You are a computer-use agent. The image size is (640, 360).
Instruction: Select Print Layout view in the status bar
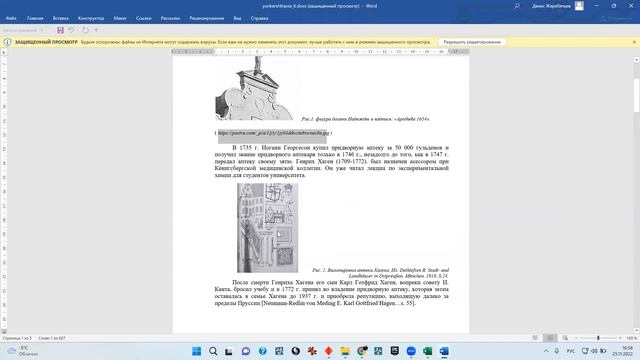[550, 338]
